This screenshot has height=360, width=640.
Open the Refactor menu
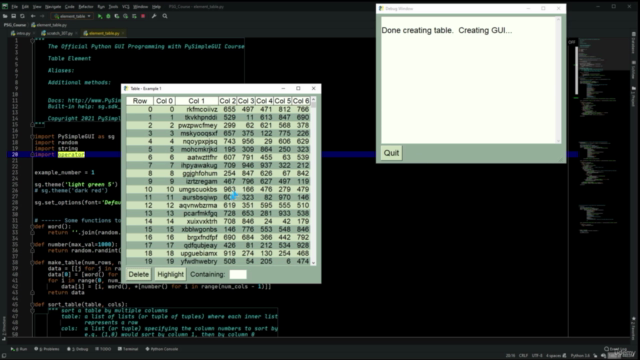tap(86, 7)
